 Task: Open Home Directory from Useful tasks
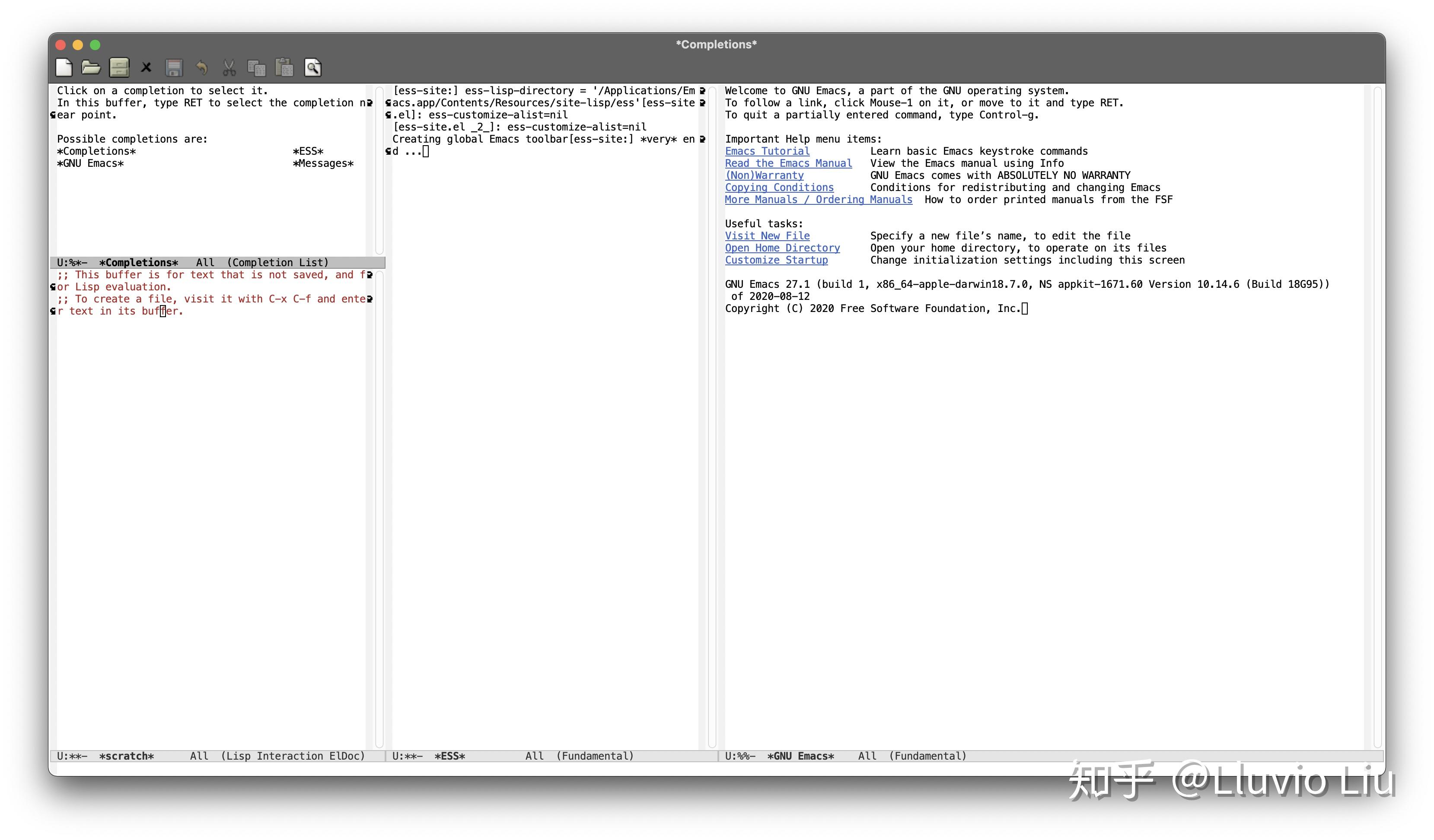(x=782, y=248)
